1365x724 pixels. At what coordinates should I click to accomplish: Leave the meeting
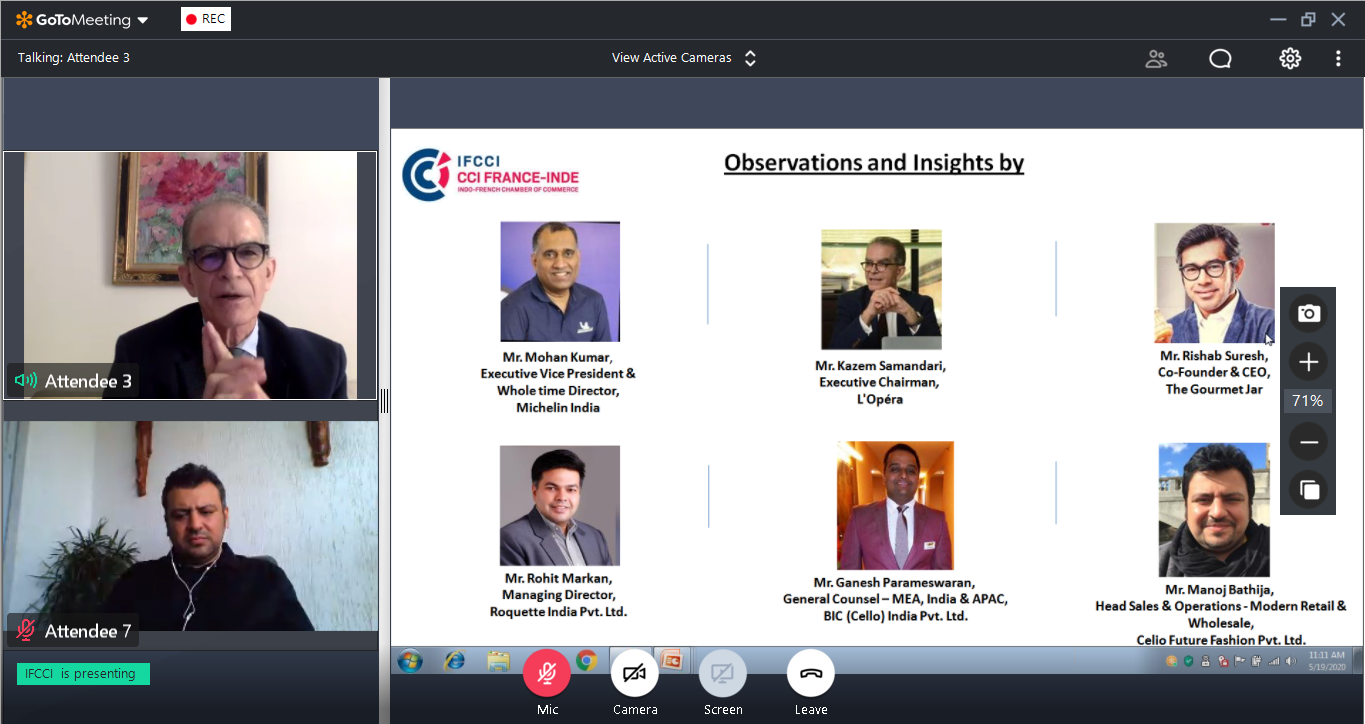[810, 673]
